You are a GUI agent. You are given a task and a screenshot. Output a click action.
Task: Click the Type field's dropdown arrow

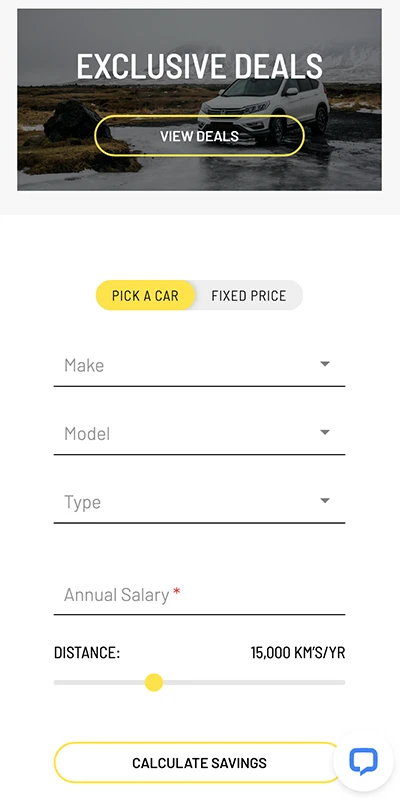[325, 501]
